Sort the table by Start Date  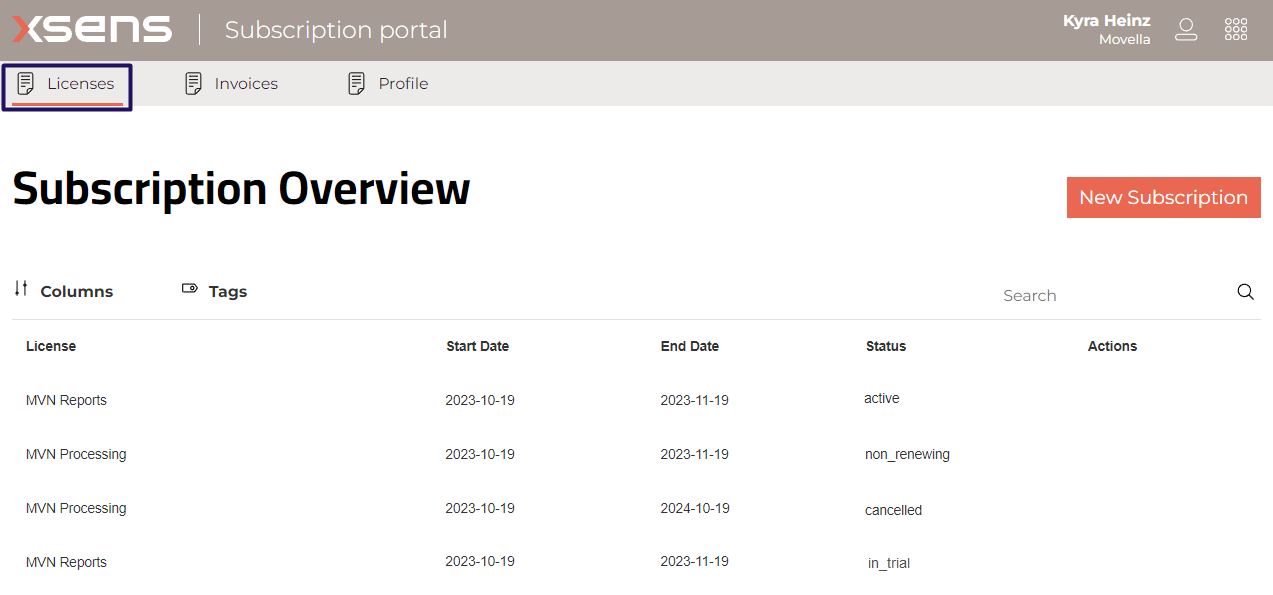pyautogui.click(x=477, y=346)
